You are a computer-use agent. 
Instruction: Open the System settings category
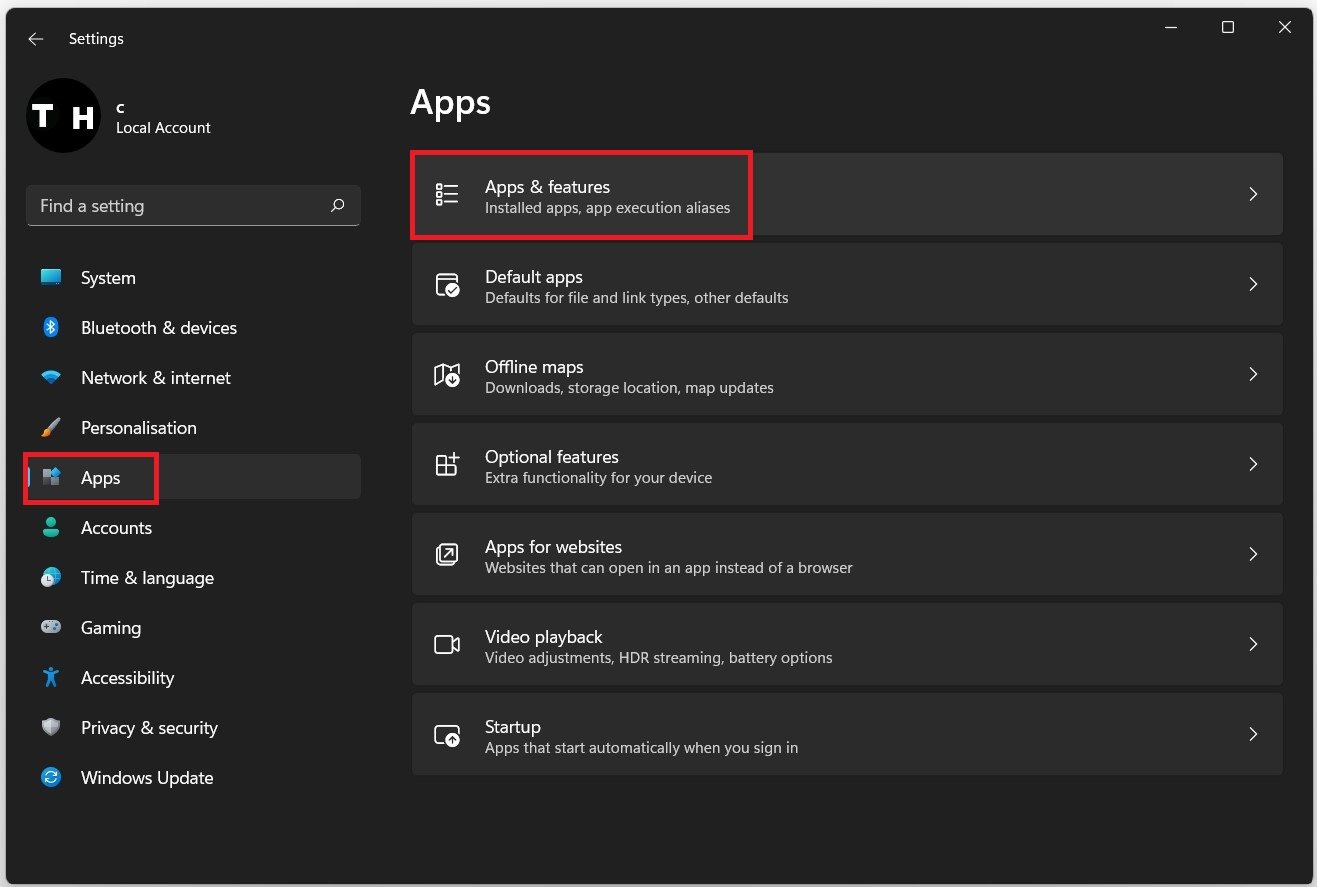point(108,278)
